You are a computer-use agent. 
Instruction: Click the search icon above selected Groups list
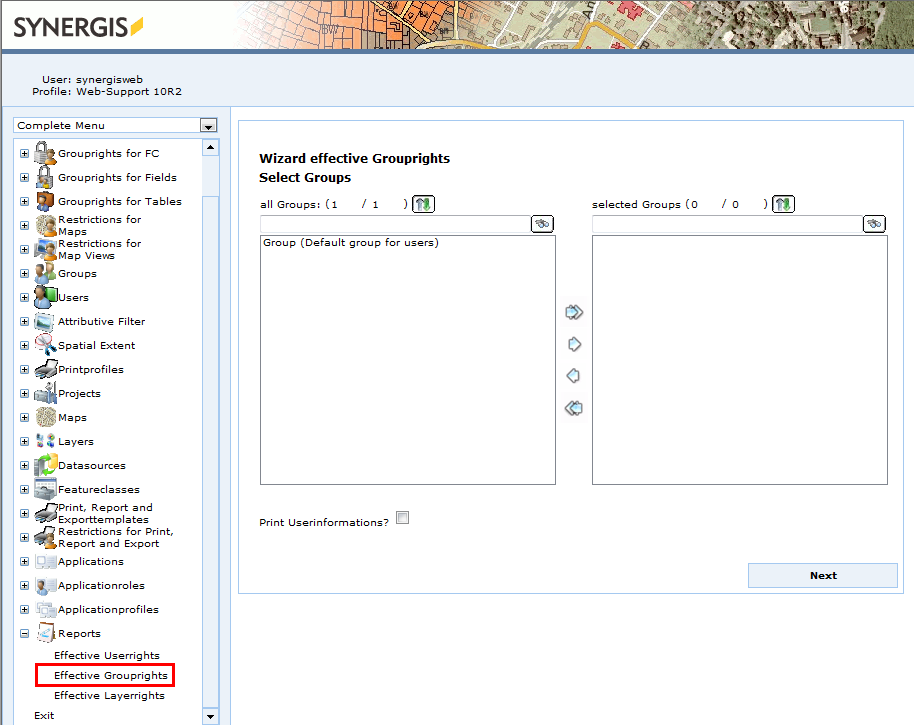(x=873, y=224)
